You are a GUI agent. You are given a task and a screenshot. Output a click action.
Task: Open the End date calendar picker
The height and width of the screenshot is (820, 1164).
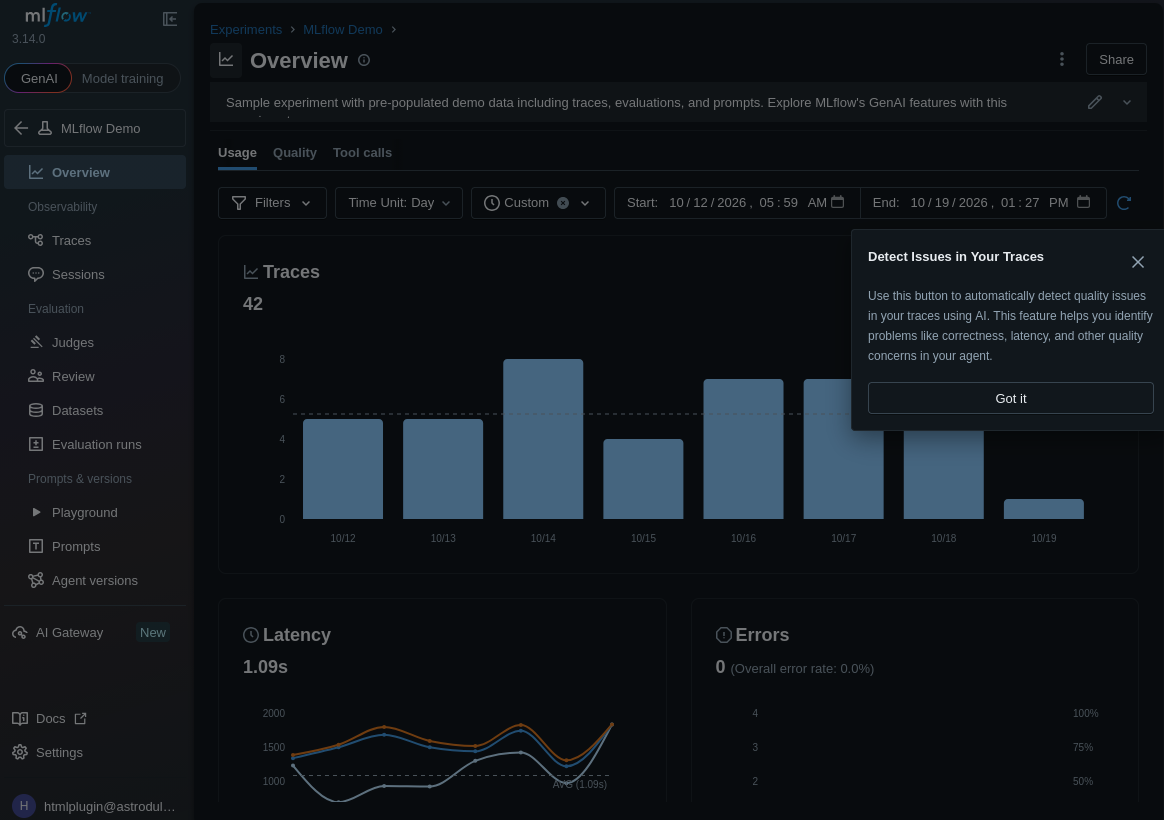coord(1083,202)
